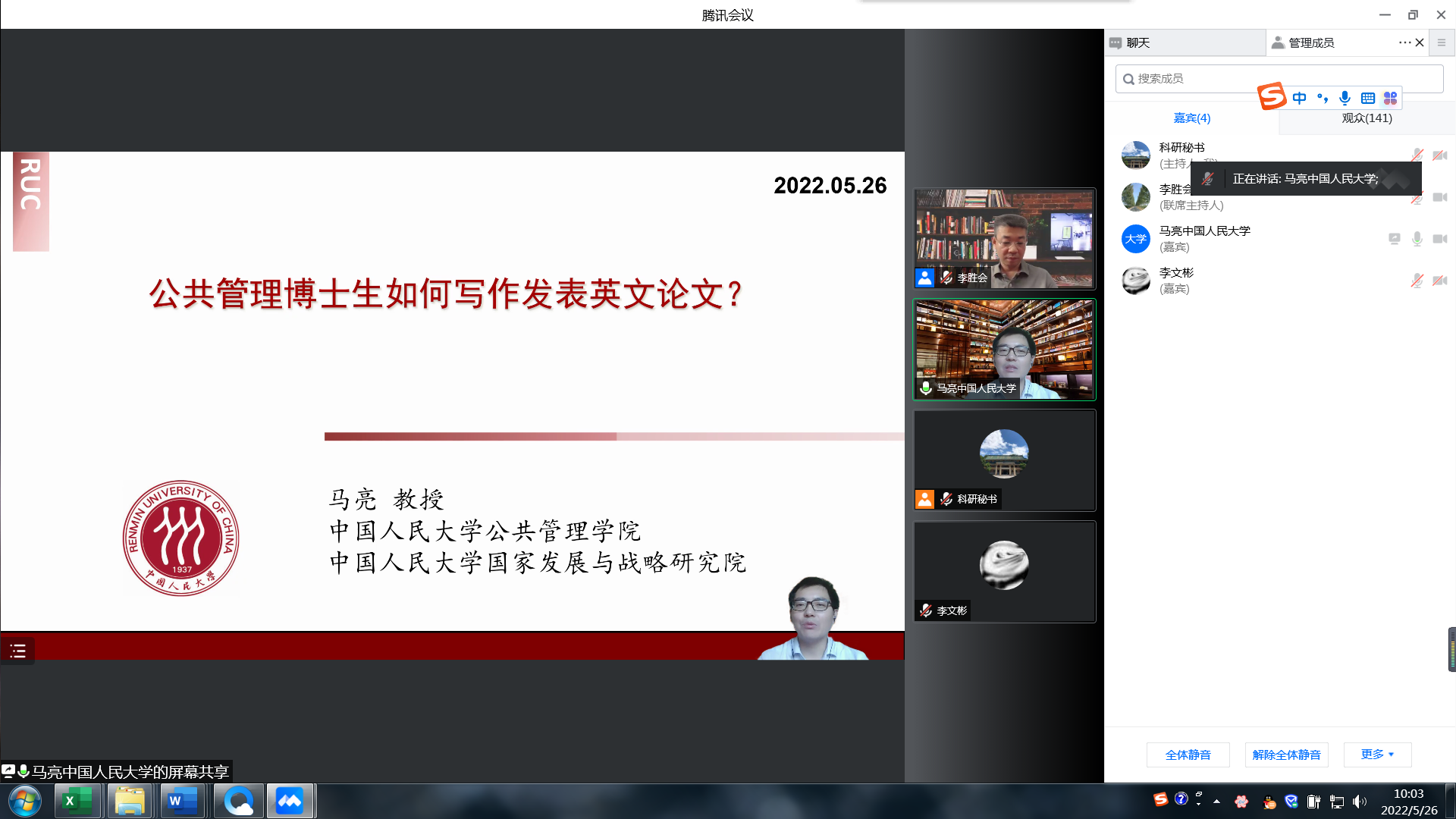Click the orange host badge on 科研秘书 tile
The image size is (1456, 819).
point(924,499)
